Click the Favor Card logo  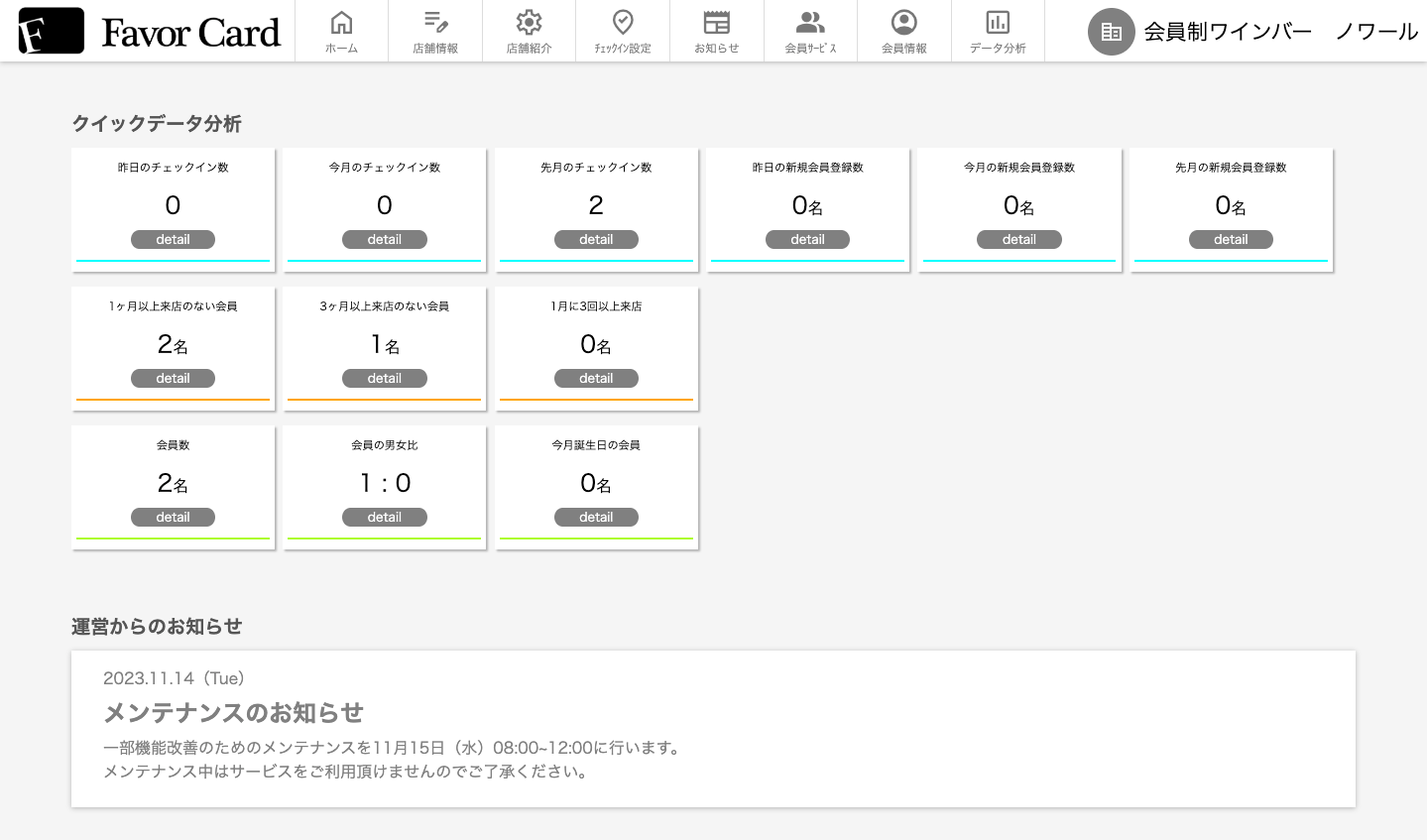click(147, 31)
